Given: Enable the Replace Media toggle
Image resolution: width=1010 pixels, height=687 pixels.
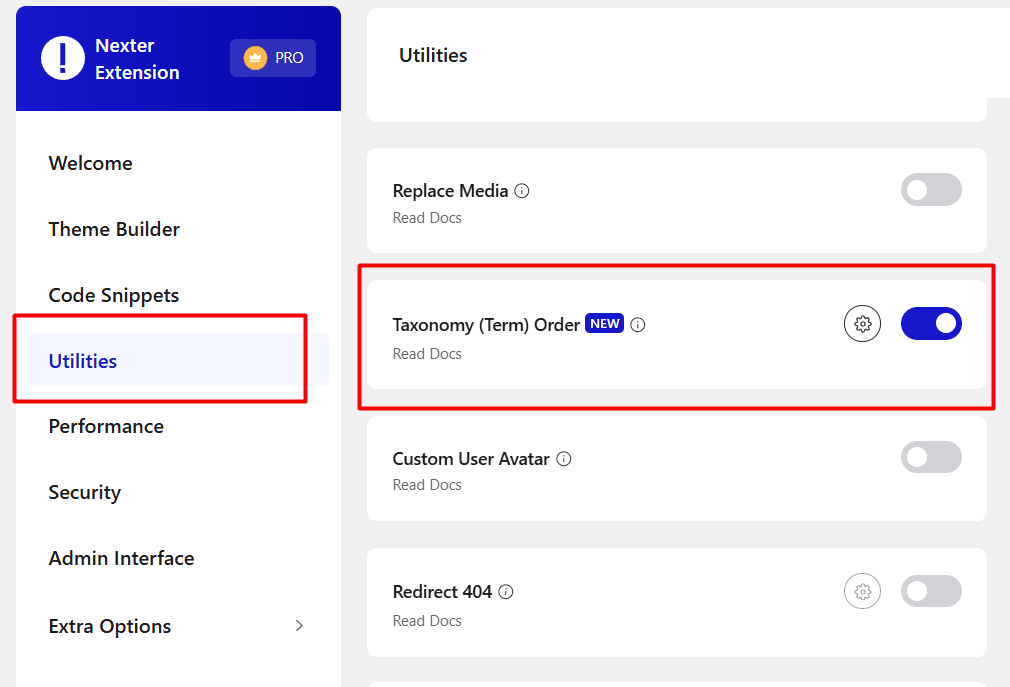Looking at the screenshot, I should coord(931,190).
